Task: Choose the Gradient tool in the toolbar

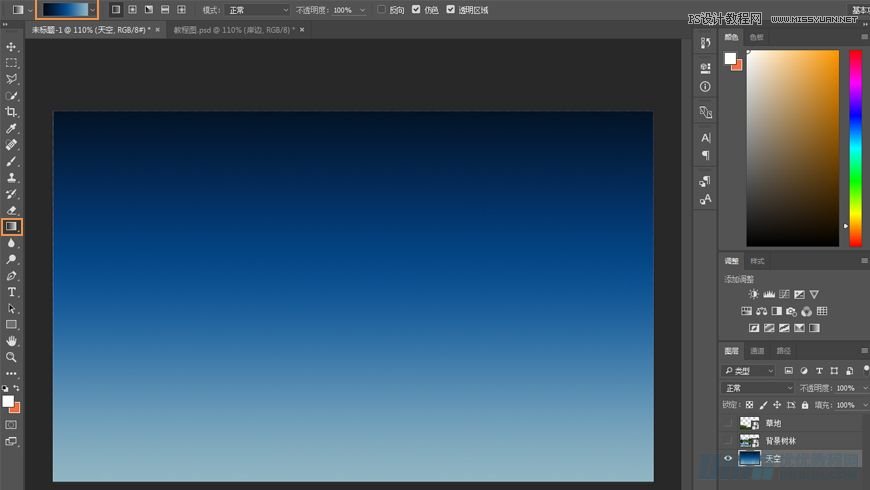Action: click(x=12, y=227)
